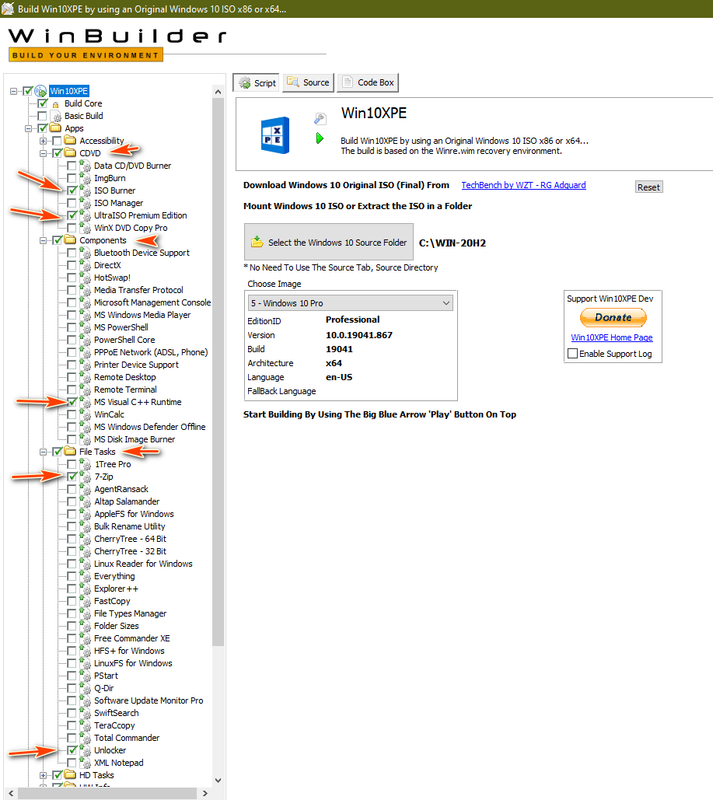
Task: Open TechBench by WZT - RG Adguard link
Action: click(524, 185)
